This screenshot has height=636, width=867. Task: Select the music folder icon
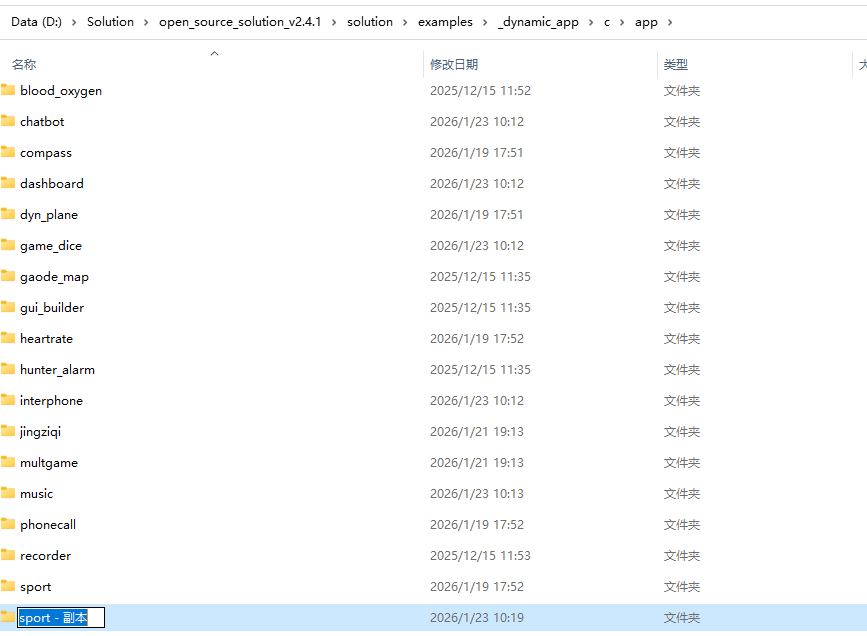(8, 492)
